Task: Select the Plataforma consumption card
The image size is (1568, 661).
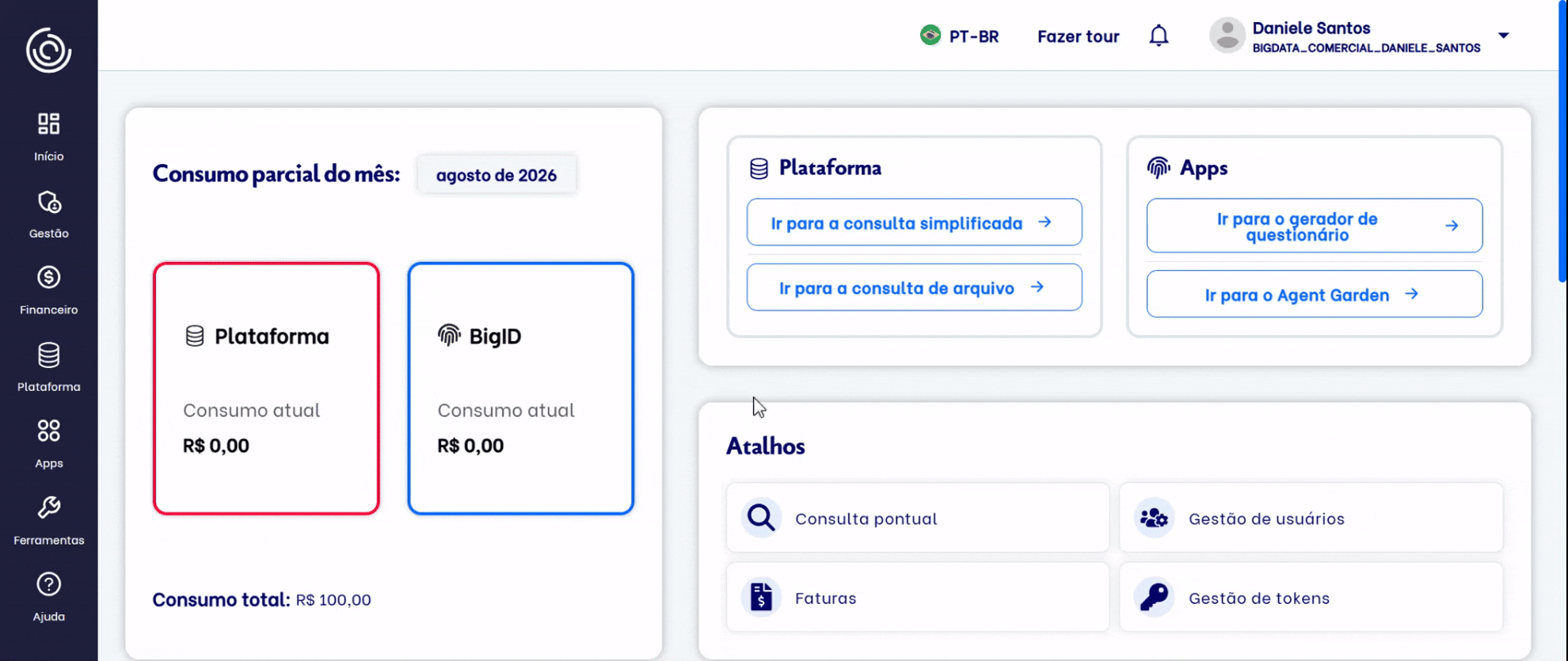Action: pos(266,389)
